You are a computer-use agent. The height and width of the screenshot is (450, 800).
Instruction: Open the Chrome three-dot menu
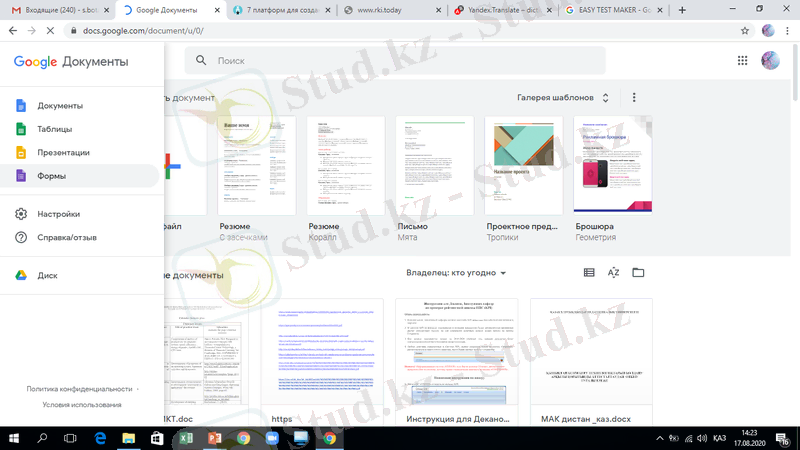[x=788, y=31]
